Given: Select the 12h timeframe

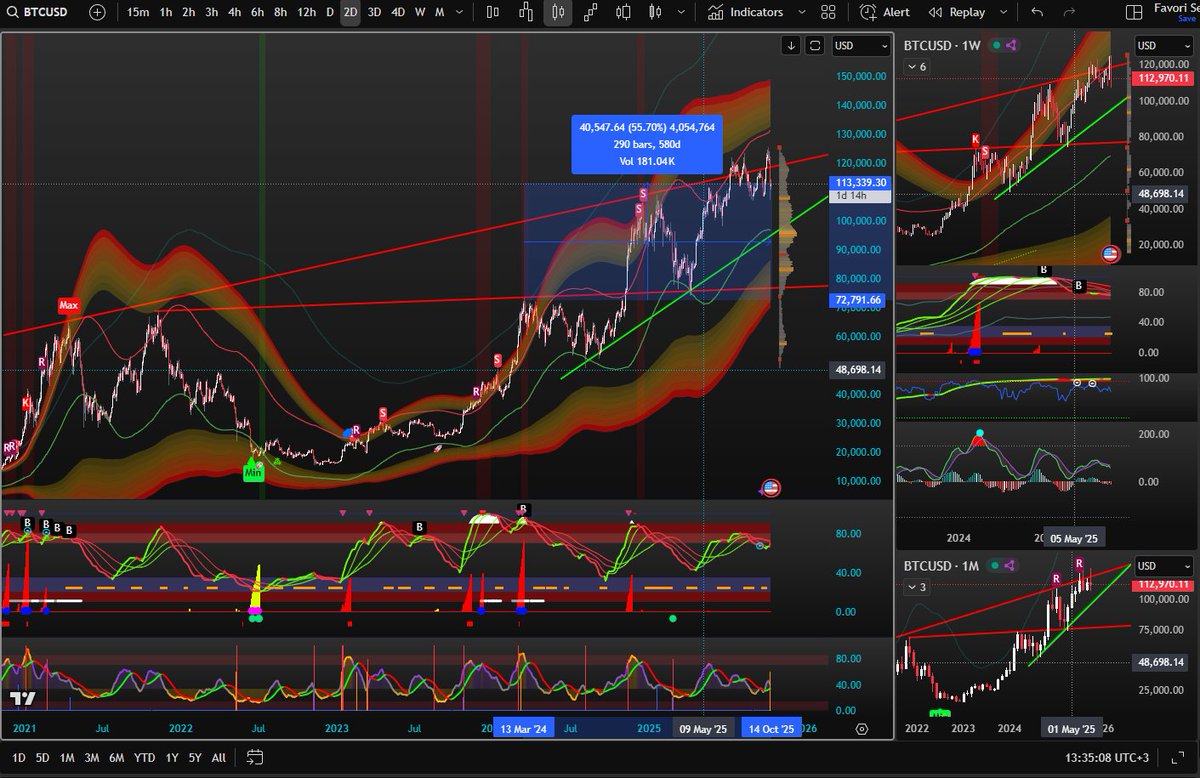Looking at the screenshot, I should point(306,12).
